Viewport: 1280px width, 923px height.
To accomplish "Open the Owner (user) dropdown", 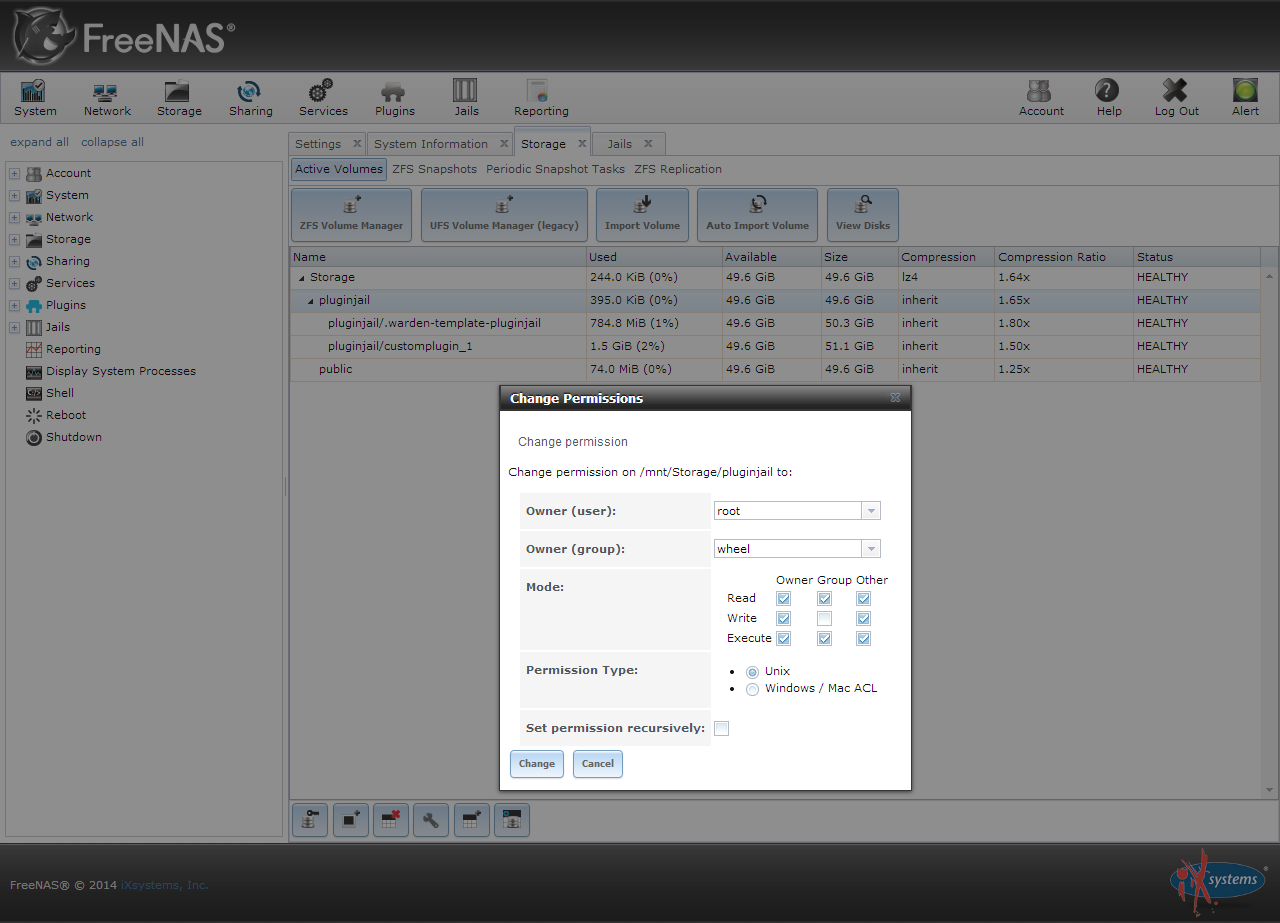I will pyautogui.click(x=871, y=511).
